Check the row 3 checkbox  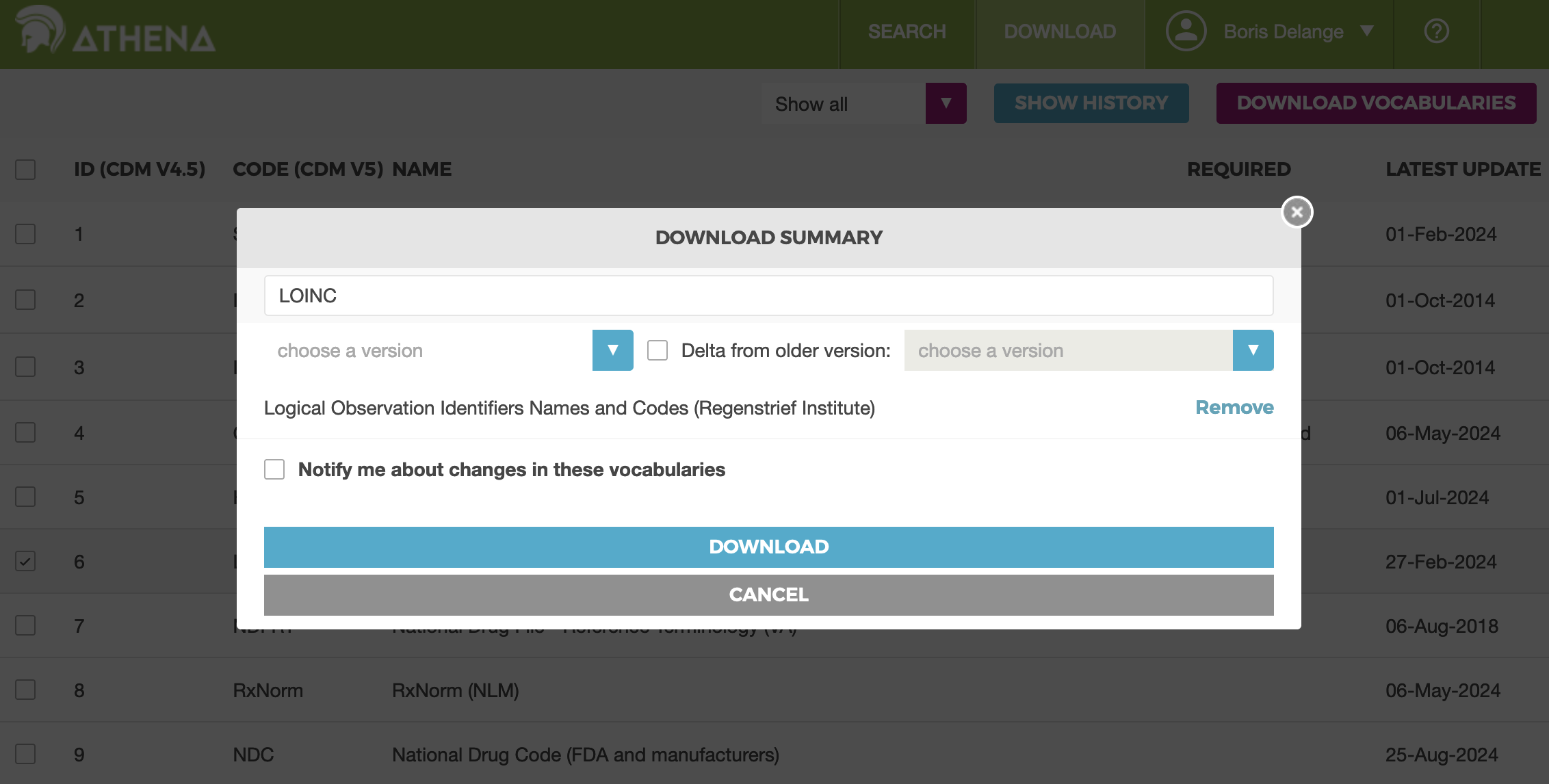[25, 367]
